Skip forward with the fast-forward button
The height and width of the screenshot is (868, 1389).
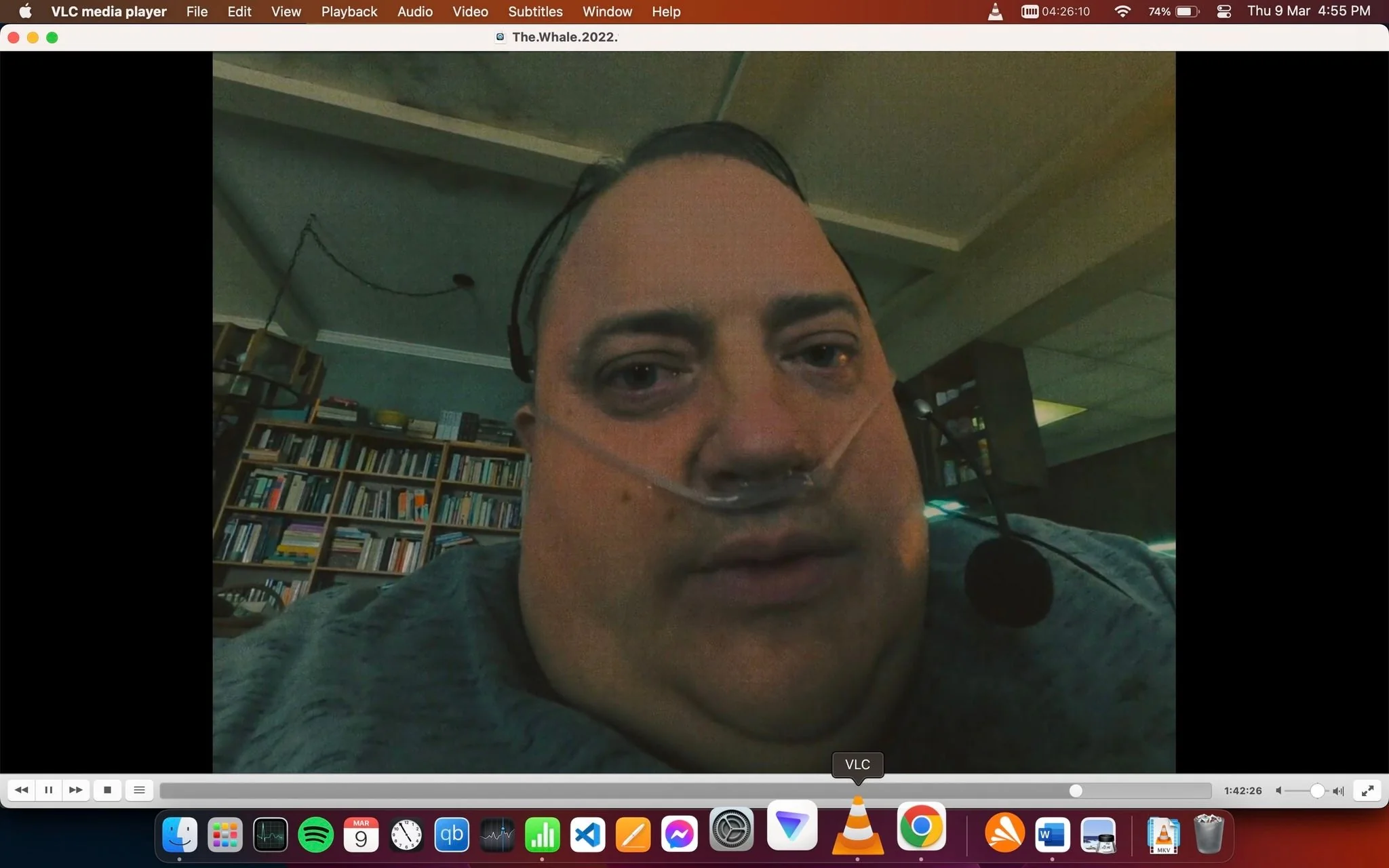tap(76, 790)
